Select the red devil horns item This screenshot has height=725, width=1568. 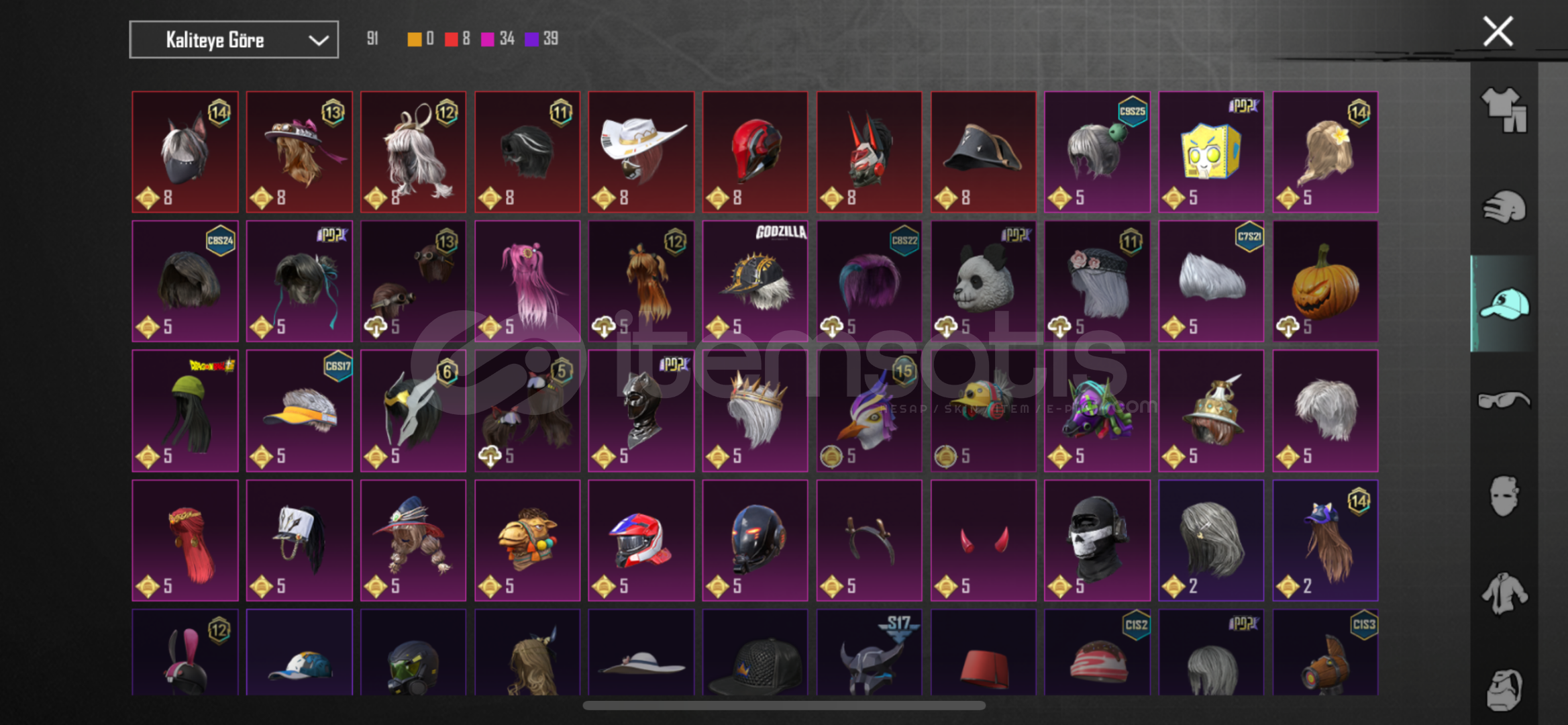tap(983, 540)
